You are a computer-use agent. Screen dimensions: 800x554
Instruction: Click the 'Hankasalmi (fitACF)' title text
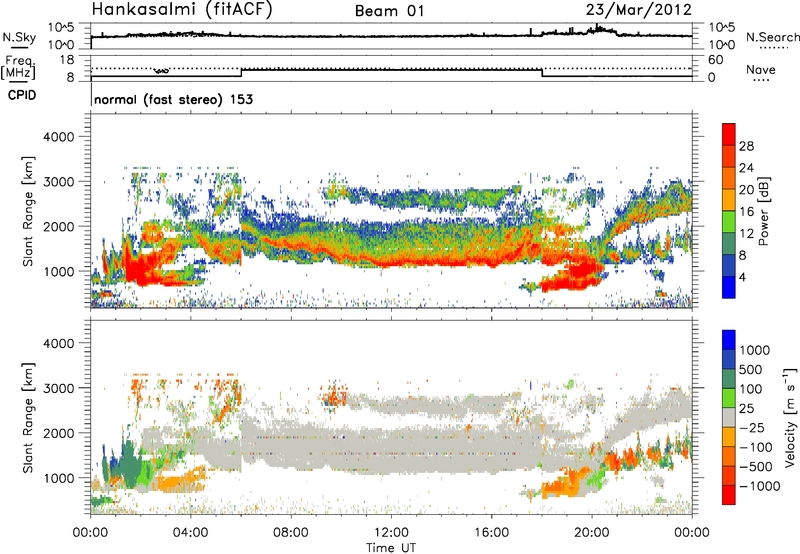coord(182,10)
